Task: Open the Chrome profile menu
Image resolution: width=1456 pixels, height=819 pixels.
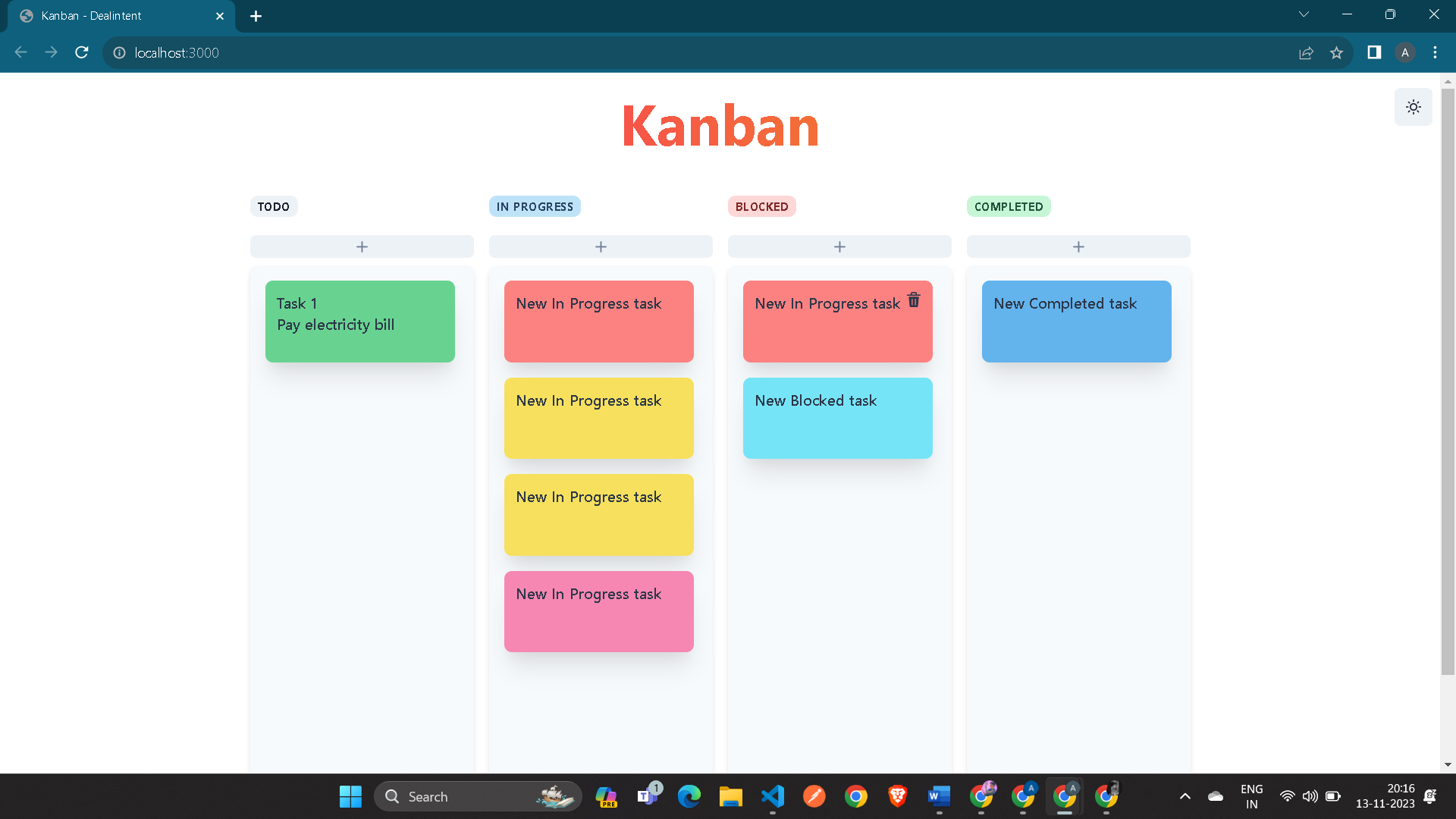Action: point(1405,52)
